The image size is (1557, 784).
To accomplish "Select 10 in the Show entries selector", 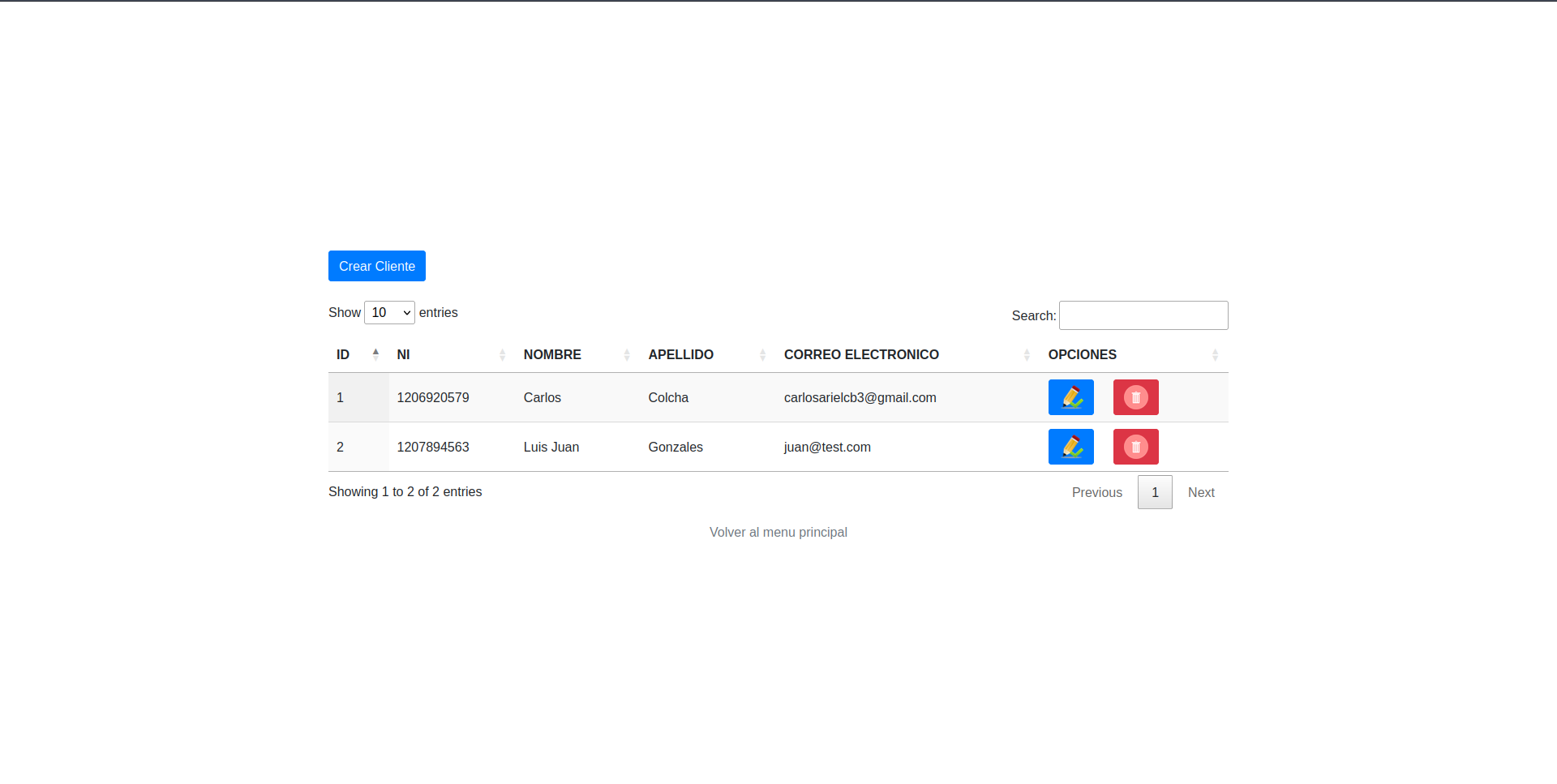I will (x=389, y=312).
